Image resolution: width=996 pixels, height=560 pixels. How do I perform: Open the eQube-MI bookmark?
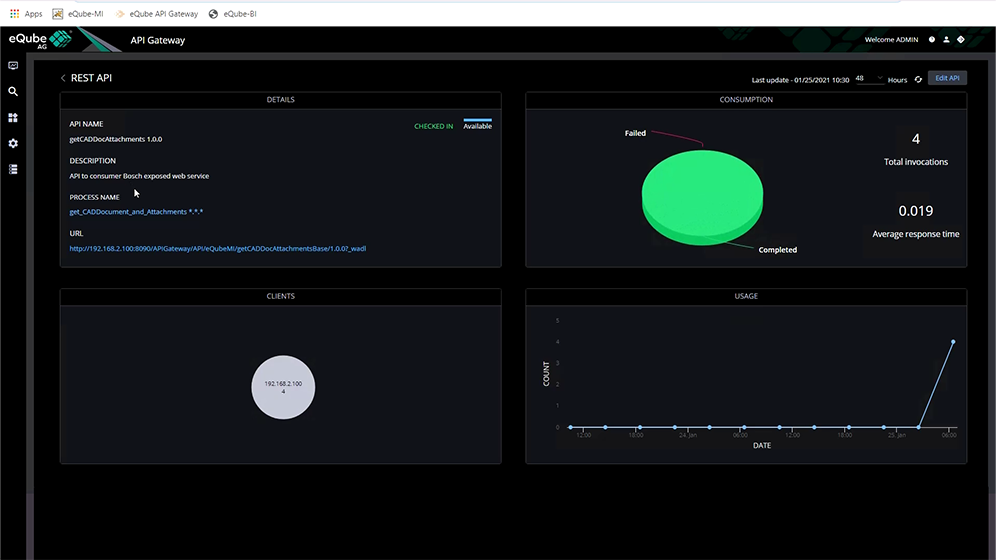(78, 14)
